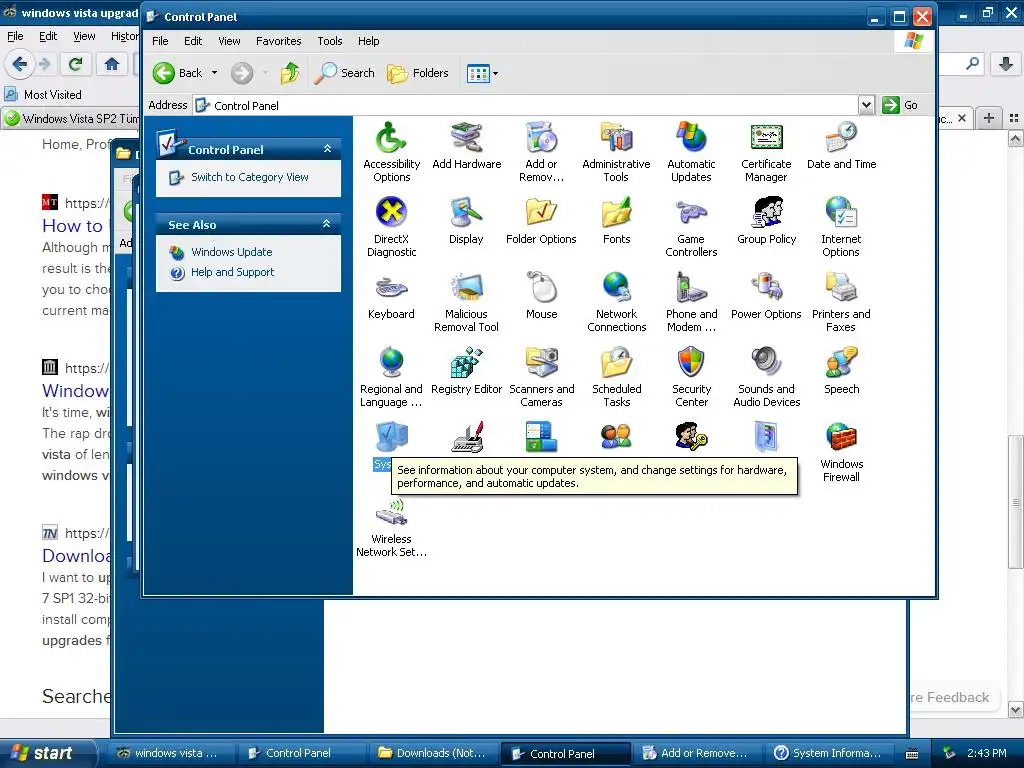Switch to Downloads taskbar button

coord(432,753)
